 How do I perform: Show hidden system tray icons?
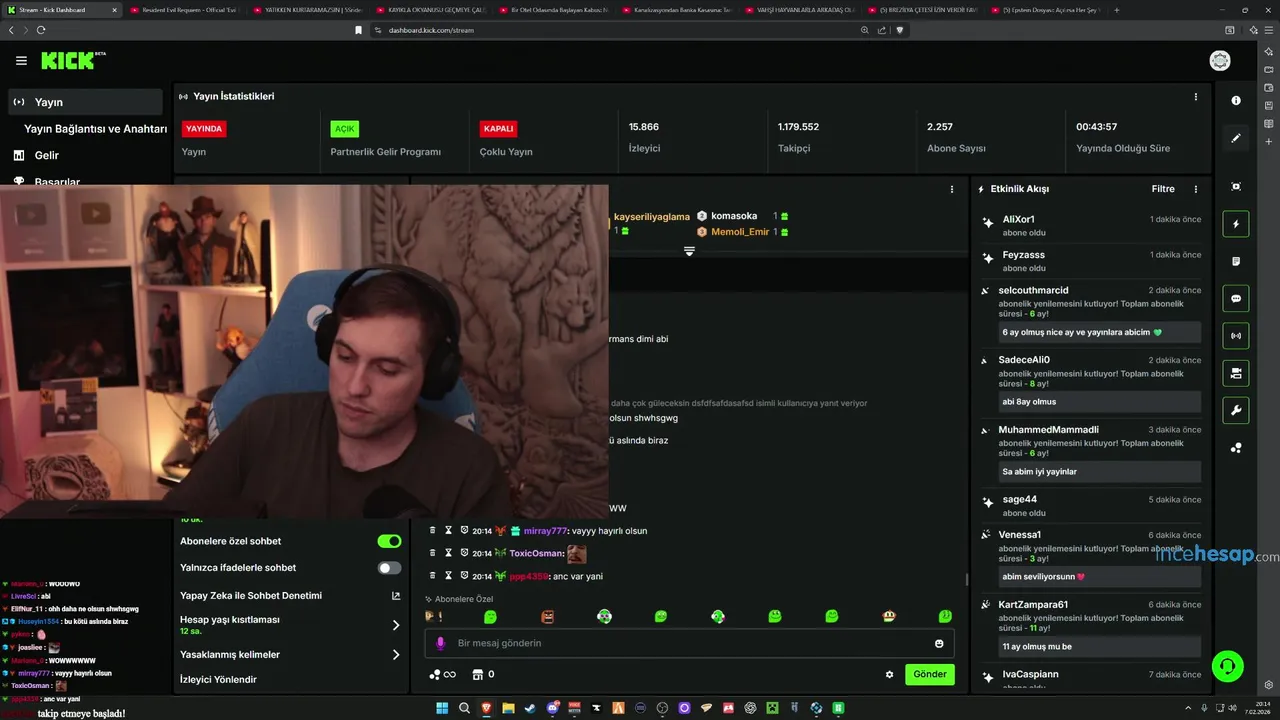(x=1187, y=708)
